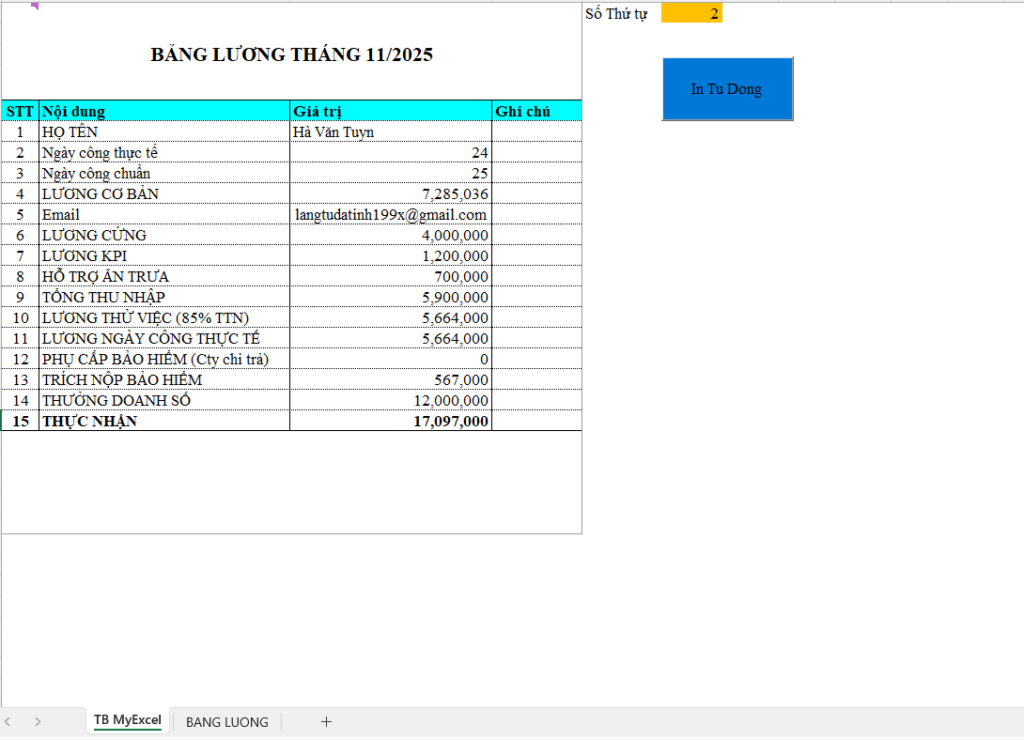Select the TB MyExcel sheet tab
This screenshot has width=1024, height=740.
(127, 721)
